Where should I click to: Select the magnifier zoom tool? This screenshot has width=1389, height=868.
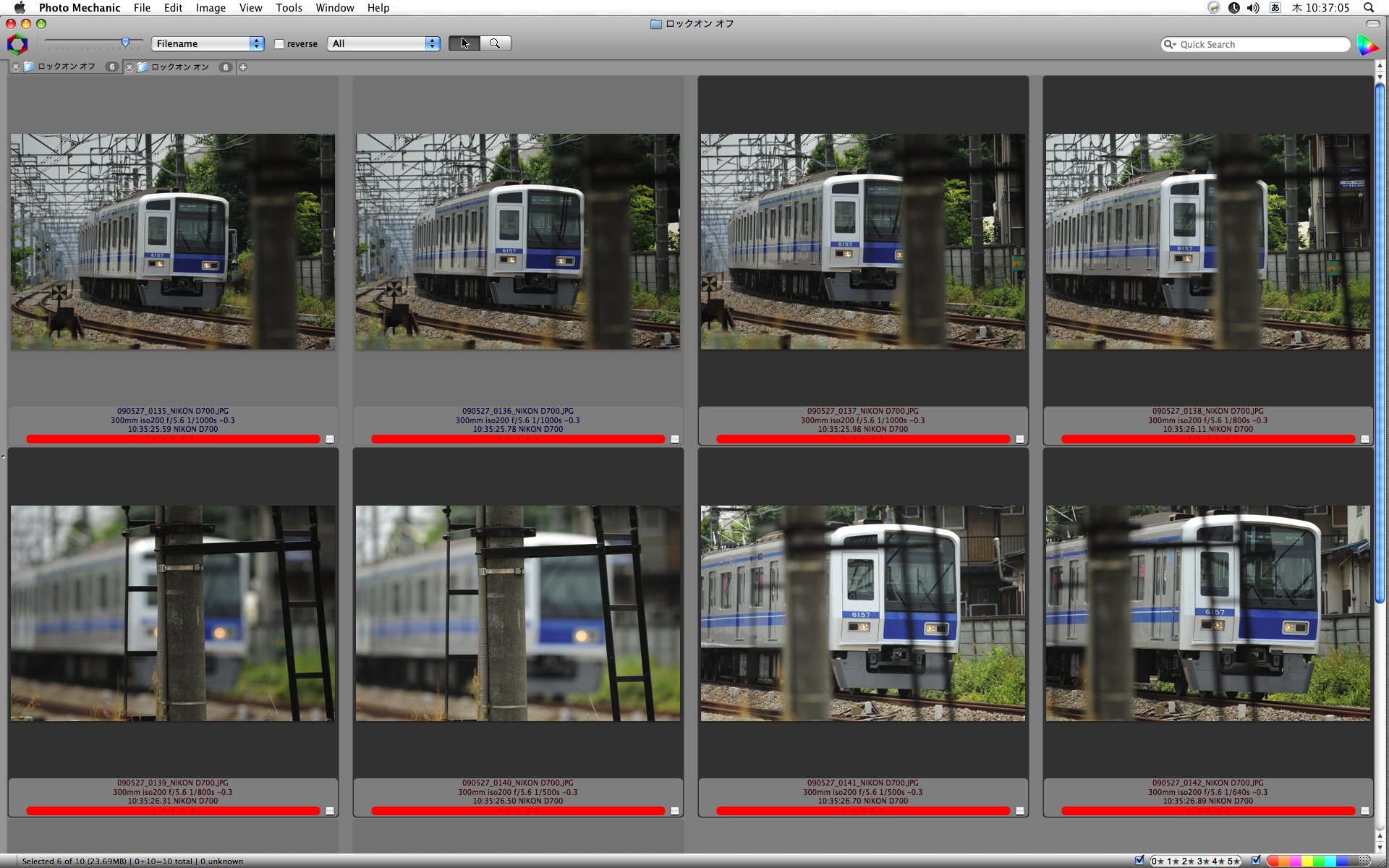click(x=496, y=43)
